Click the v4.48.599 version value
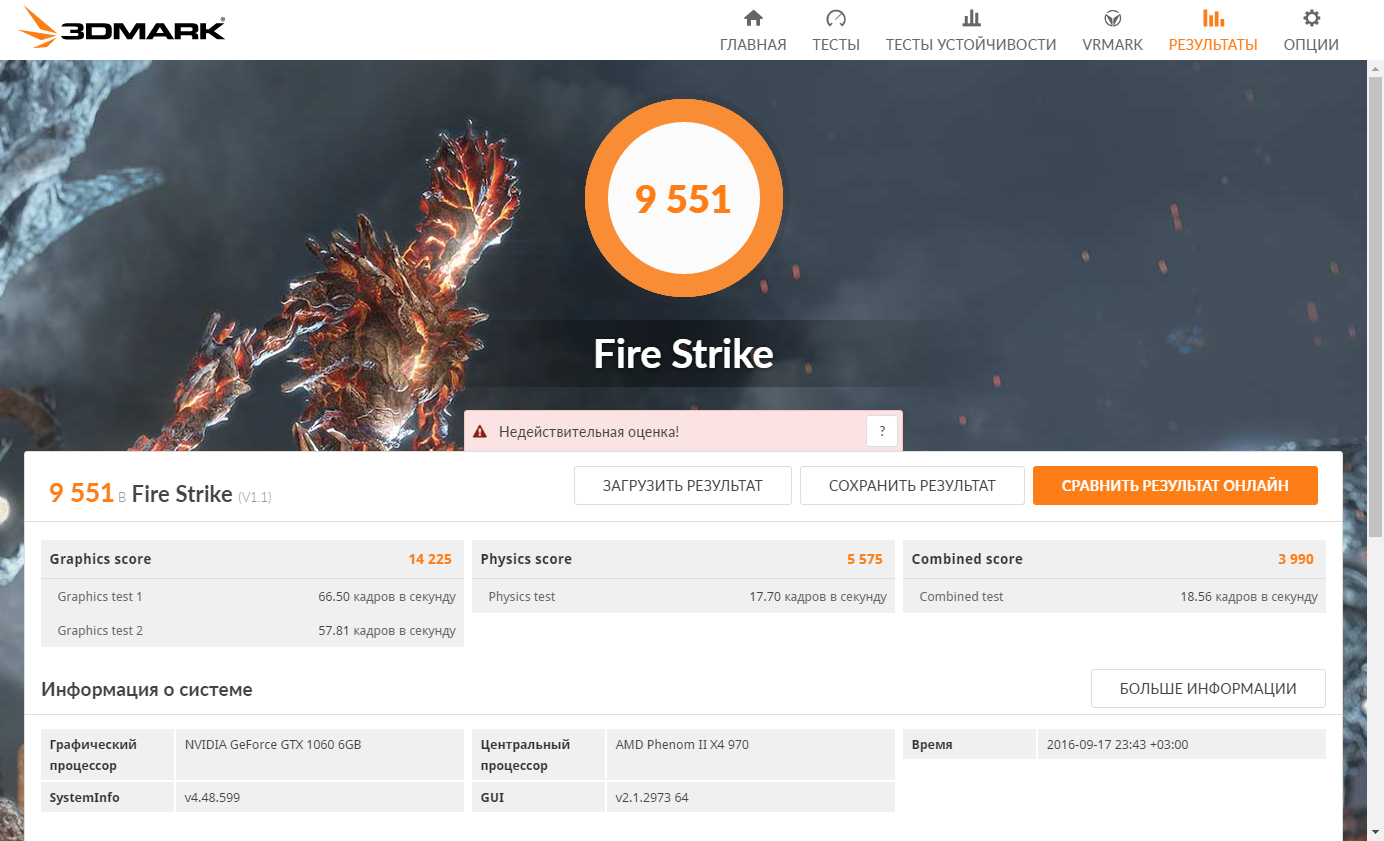Screen dimensions: 1384x841 212,798
